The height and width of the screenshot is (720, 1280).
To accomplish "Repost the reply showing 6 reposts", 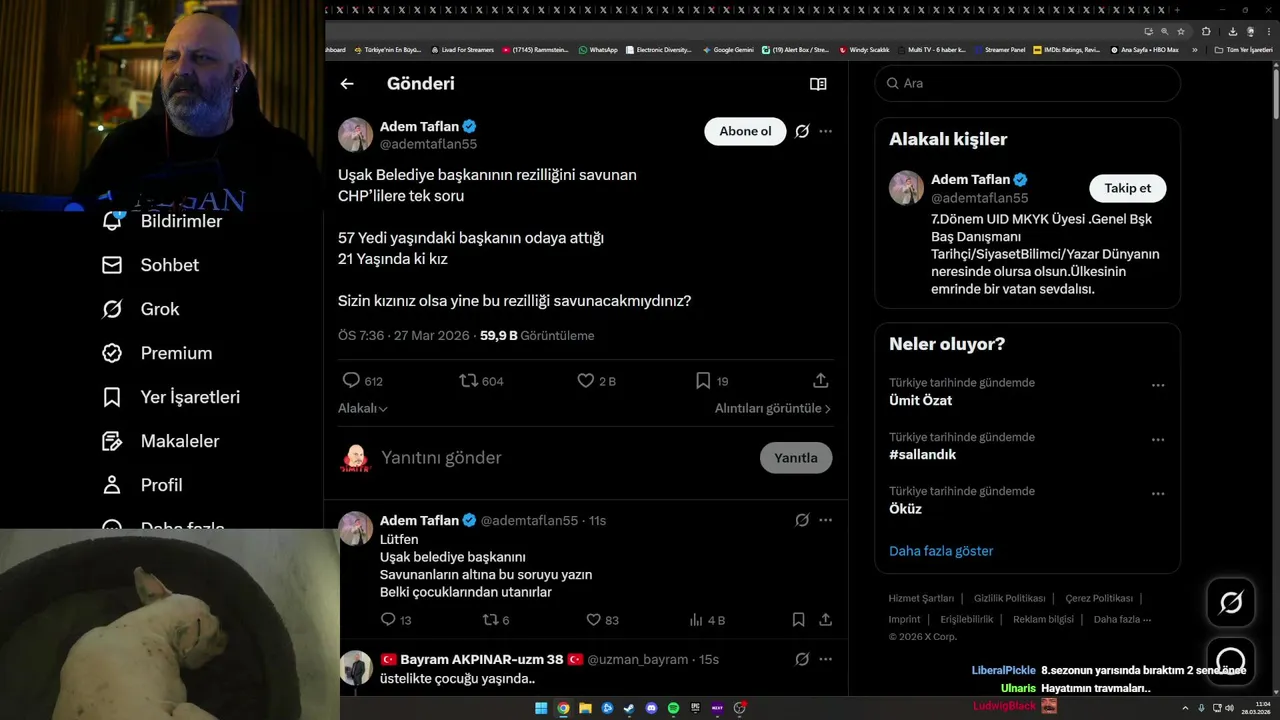I will click(x=496, y=620).
